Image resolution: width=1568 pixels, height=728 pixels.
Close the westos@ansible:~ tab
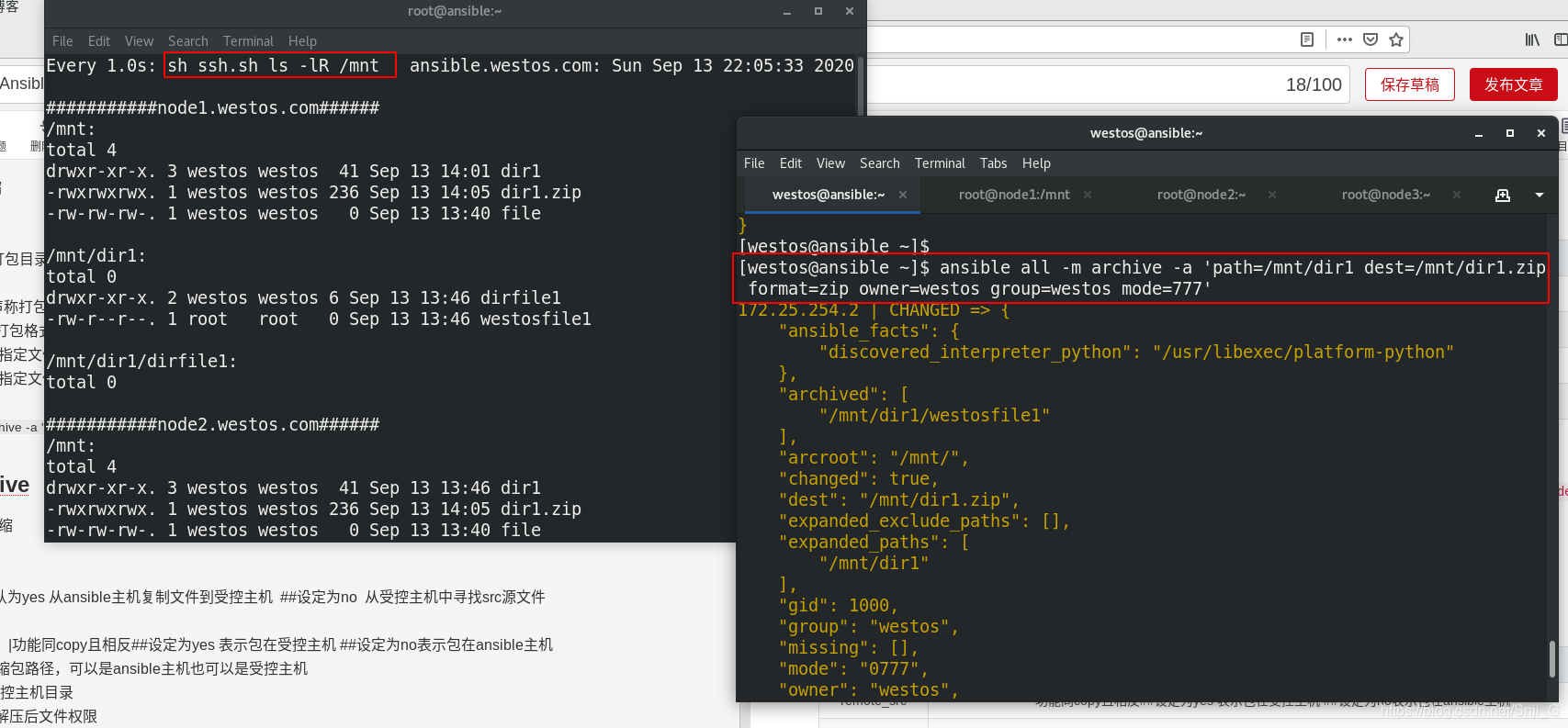903,195
